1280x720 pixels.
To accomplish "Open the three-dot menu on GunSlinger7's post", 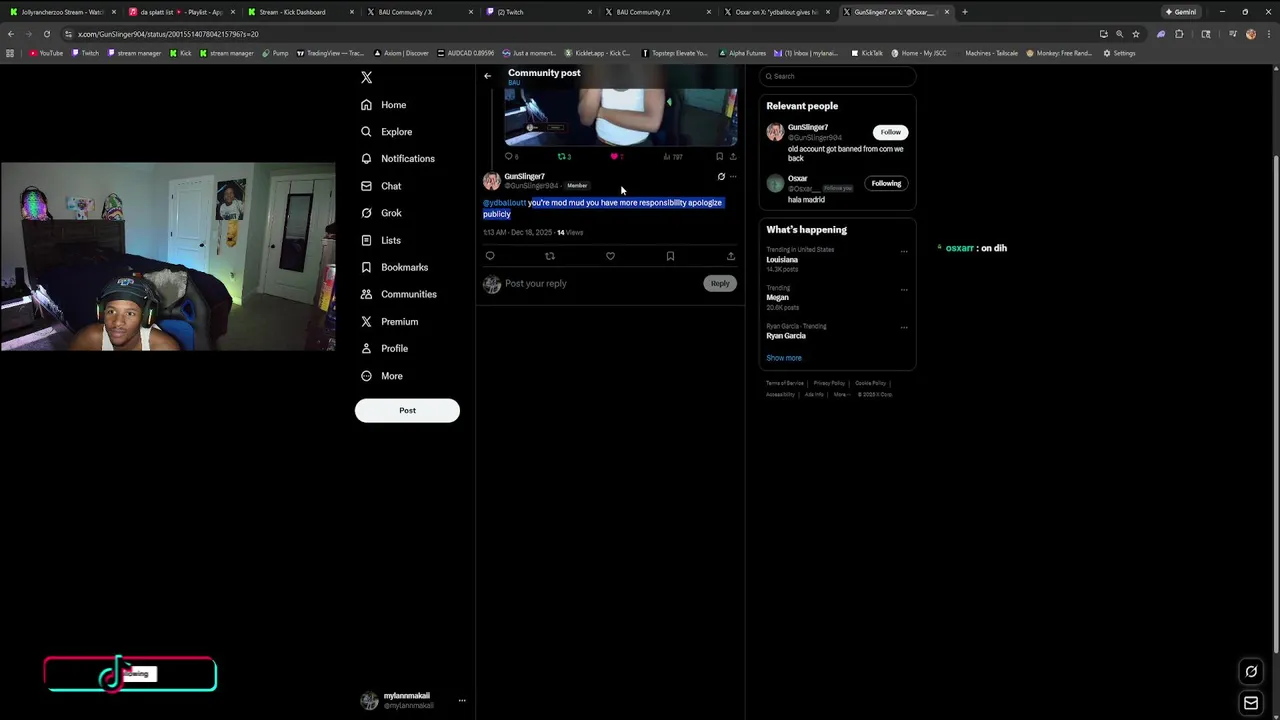I will click(733, 177).
